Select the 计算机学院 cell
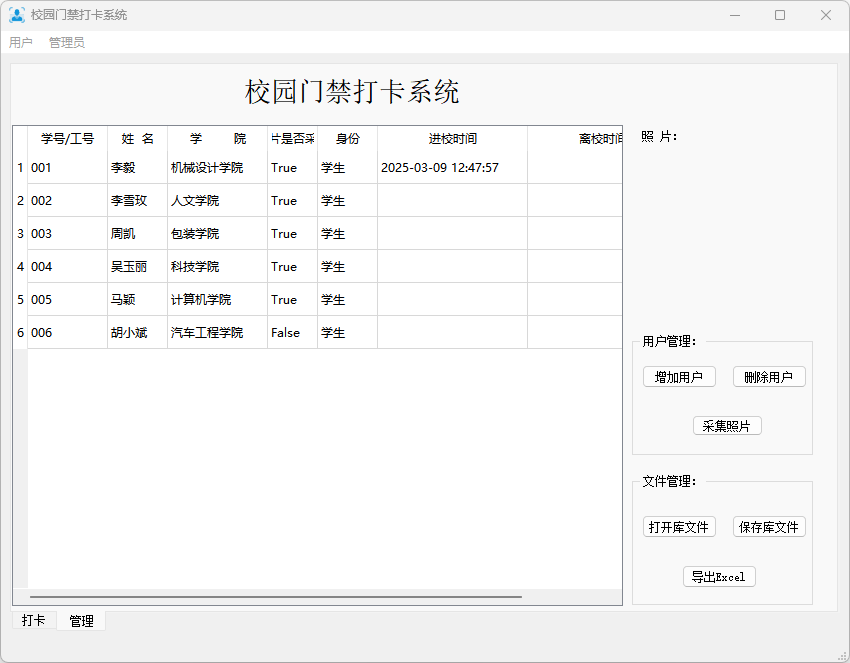 (x=217, y=300)
